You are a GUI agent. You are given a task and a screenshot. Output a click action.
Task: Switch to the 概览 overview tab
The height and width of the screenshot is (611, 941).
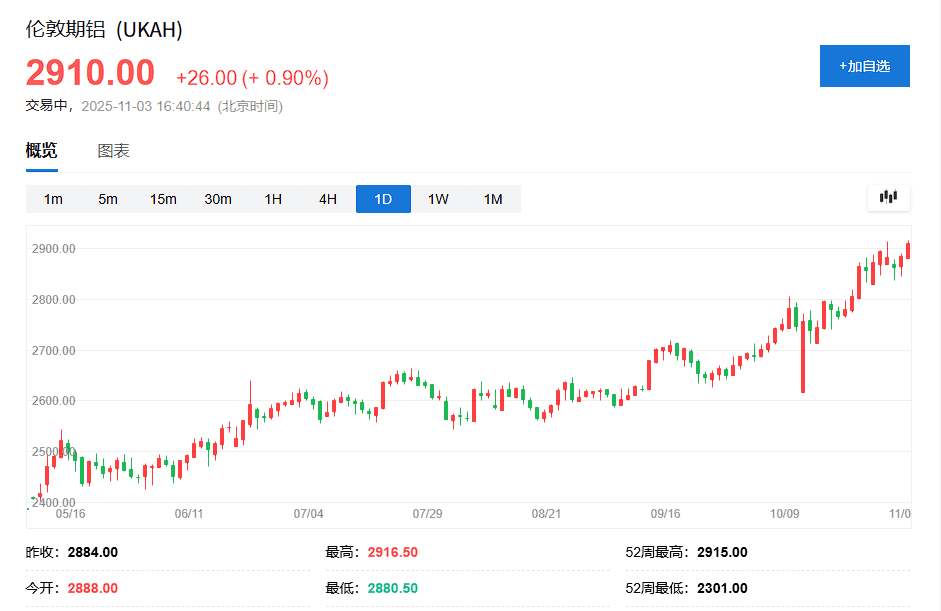tap(42, 151)
